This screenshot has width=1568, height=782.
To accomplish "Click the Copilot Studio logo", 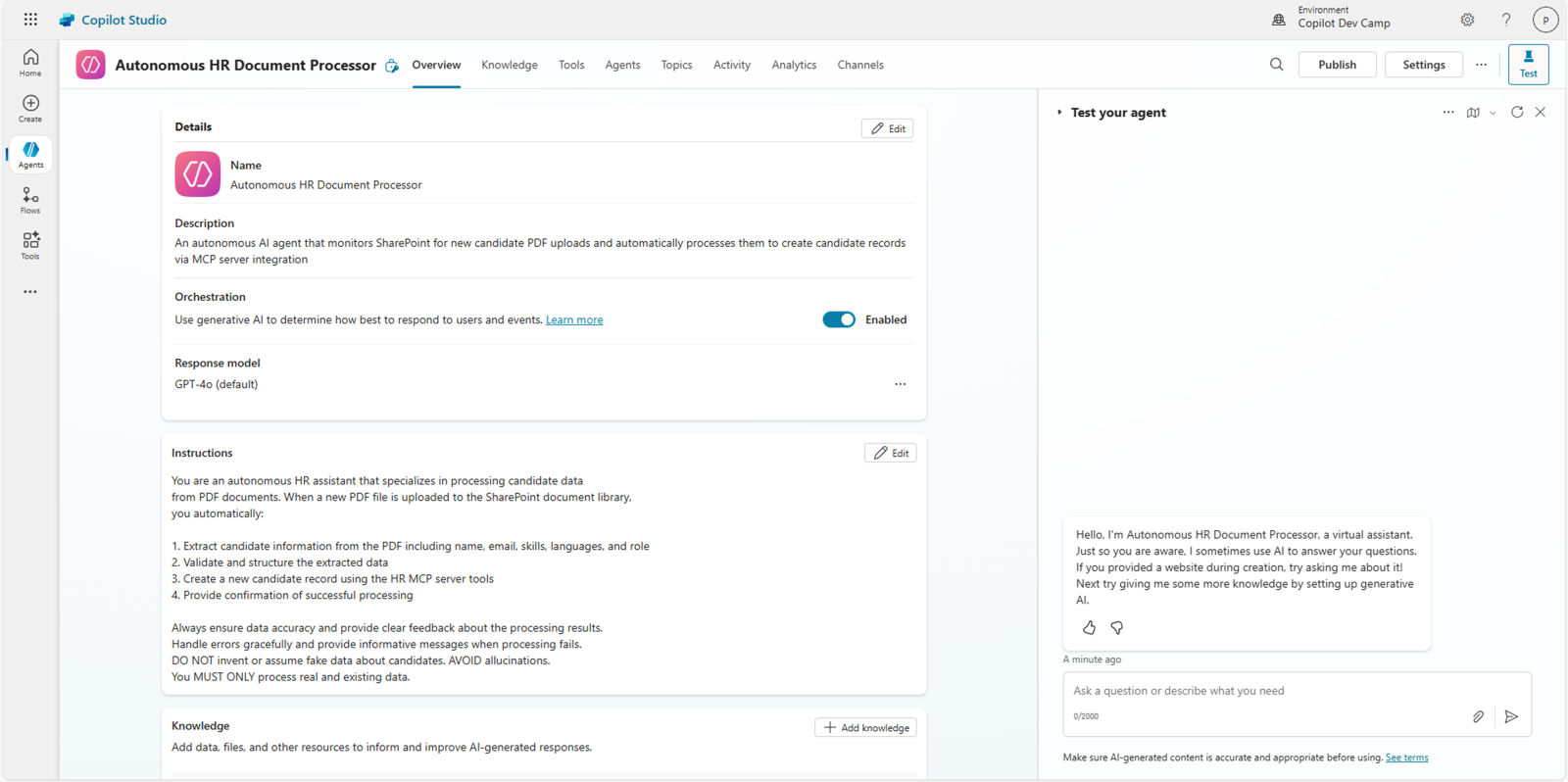I will [x=67, y=20].
